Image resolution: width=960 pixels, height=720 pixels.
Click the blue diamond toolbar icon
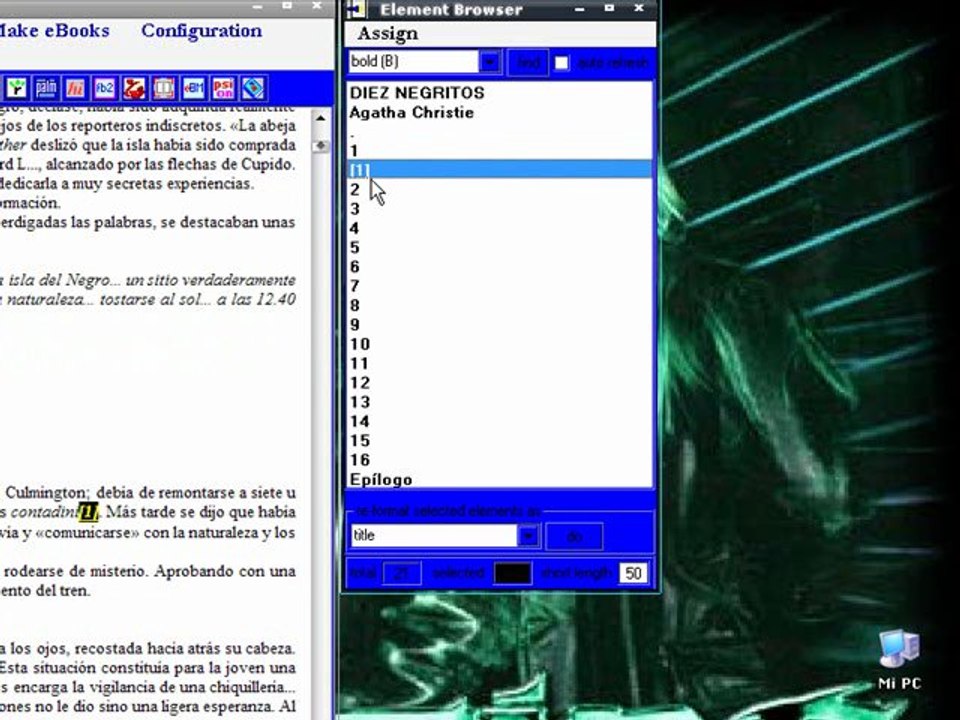(253, 89)
